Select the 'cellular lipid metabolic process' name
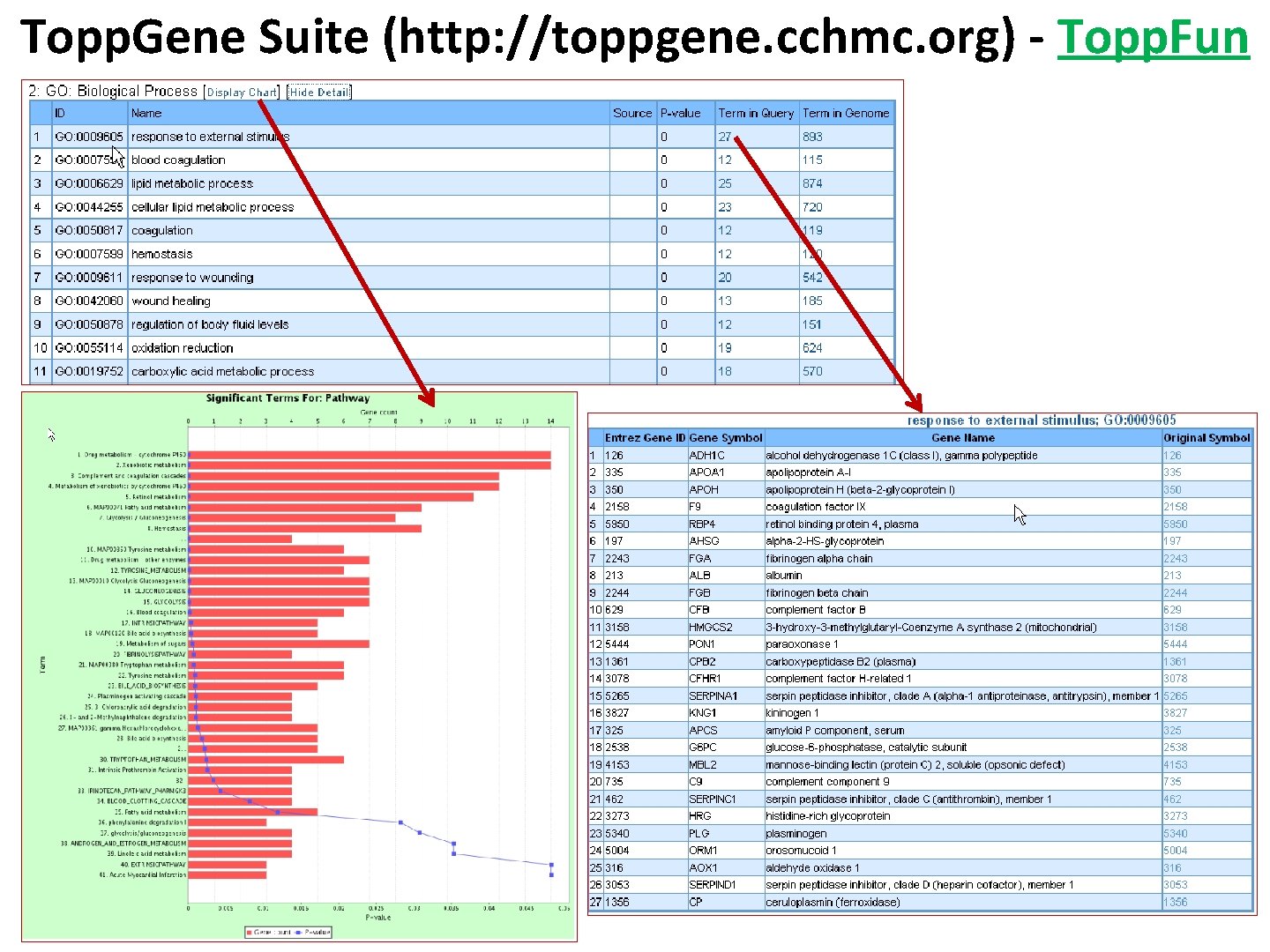The image size is (1270, 952). [213, 207]
